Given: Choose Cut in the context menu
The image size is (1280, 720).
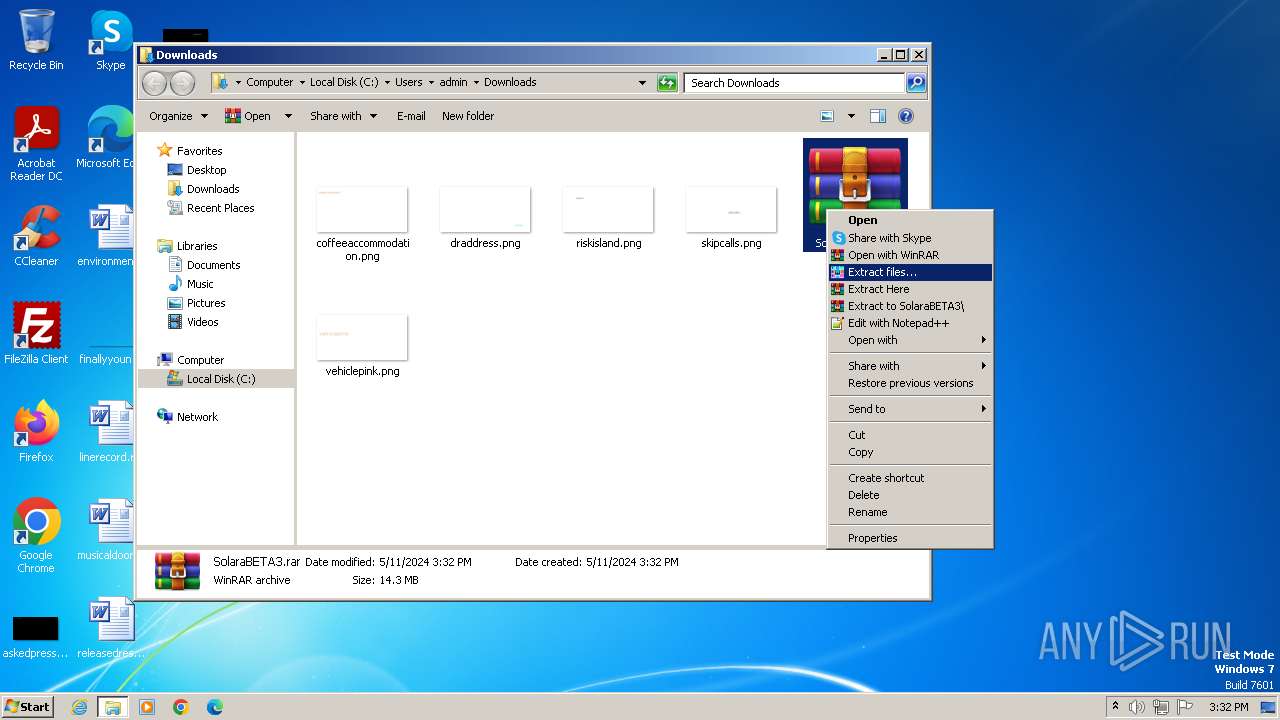Looking at the screenshot, I should point(910,435).
